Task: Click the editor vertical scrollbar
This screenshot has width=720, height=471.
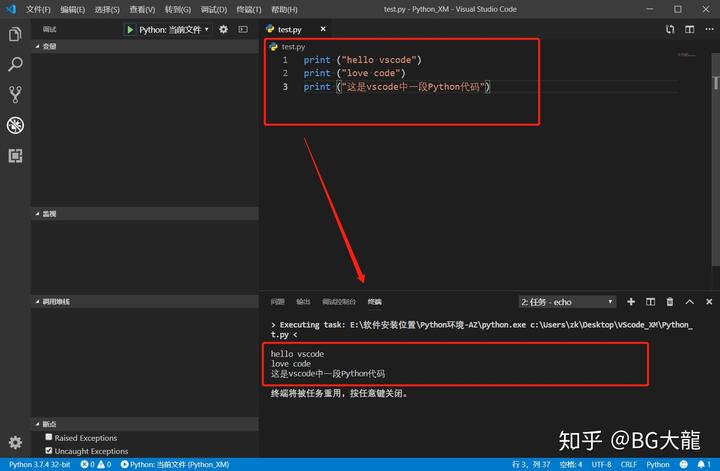Action: click(x=715, y=163)
